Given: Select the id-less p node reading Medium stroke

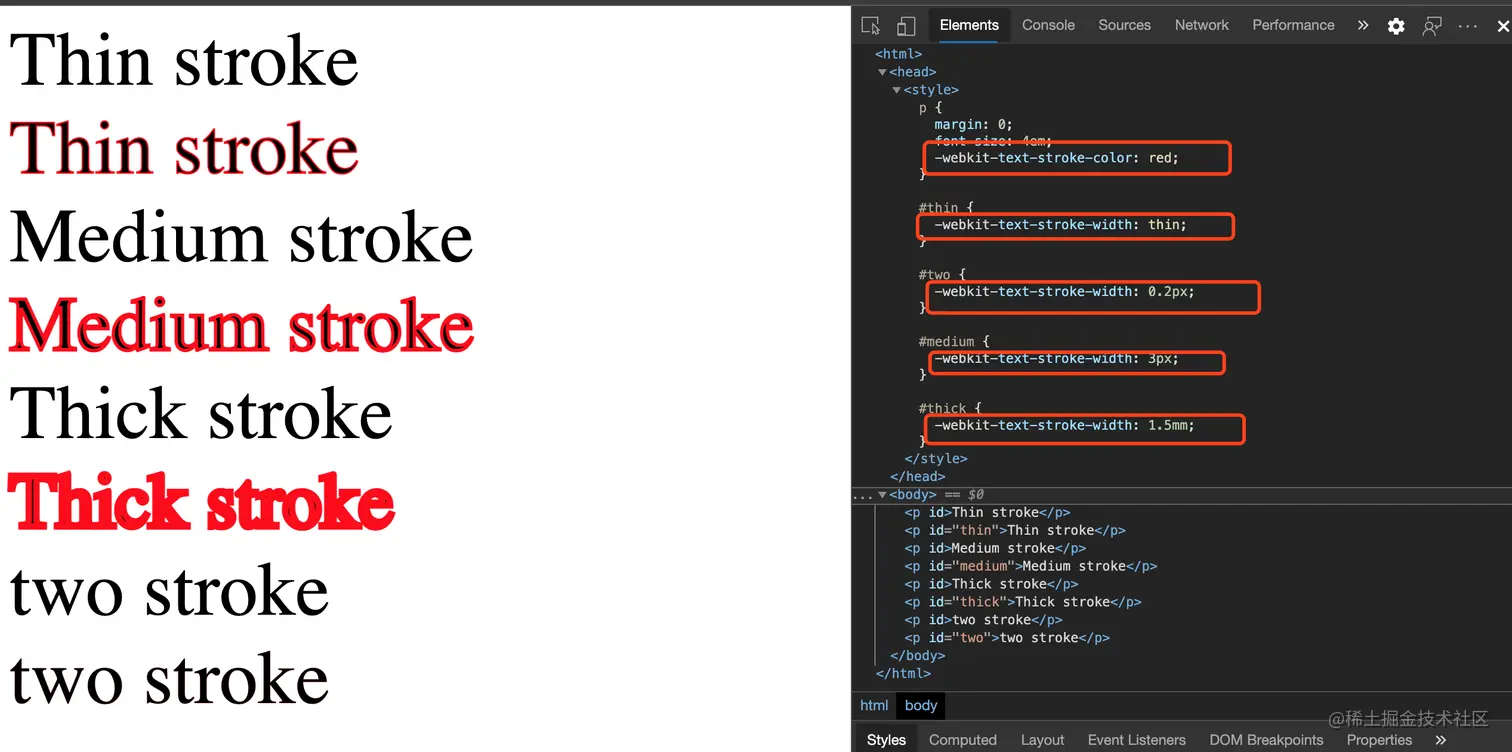Looking at the screenshot, I should coord(995,548).
